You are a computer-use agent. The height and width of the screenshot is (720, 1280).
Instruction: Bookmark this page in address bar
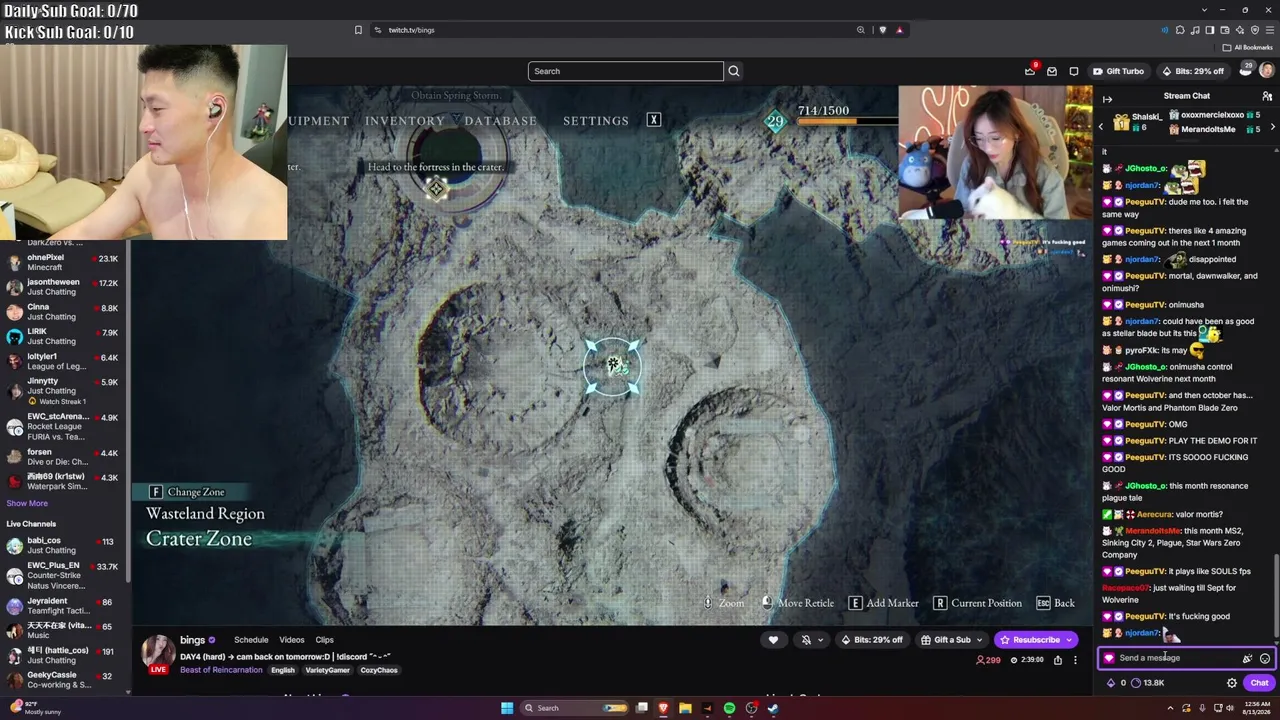[358, 30]
